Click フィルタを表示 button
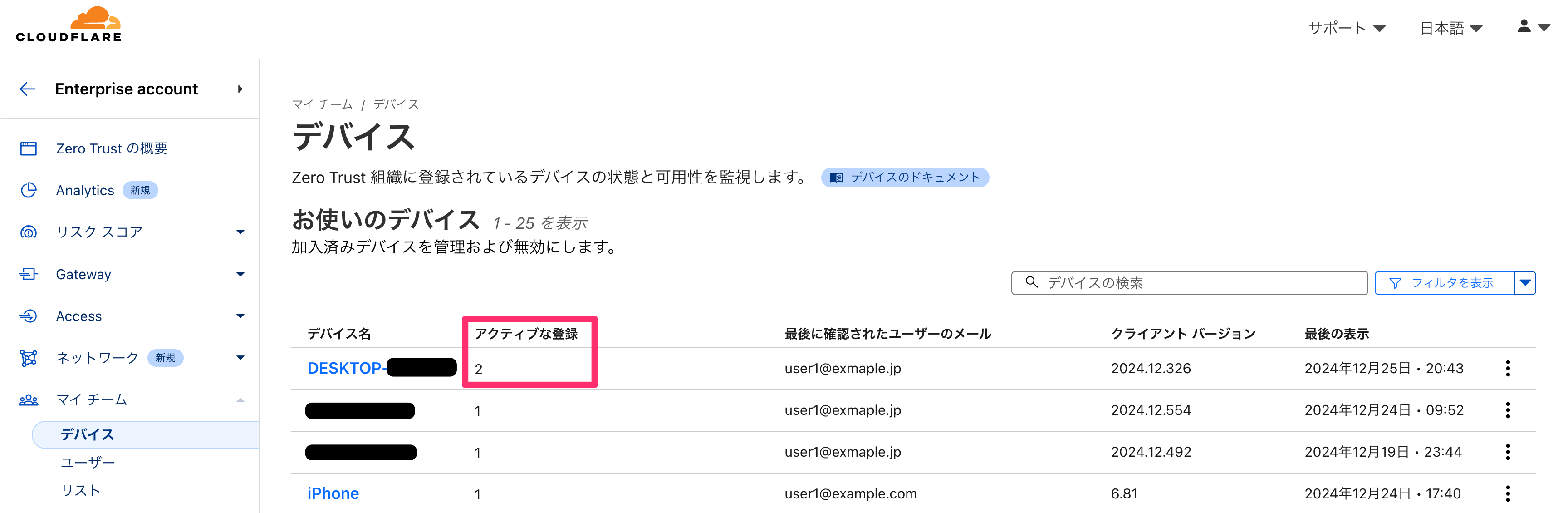The image size is (1568, 513). pyautogui.click(x=1444, y=283)
